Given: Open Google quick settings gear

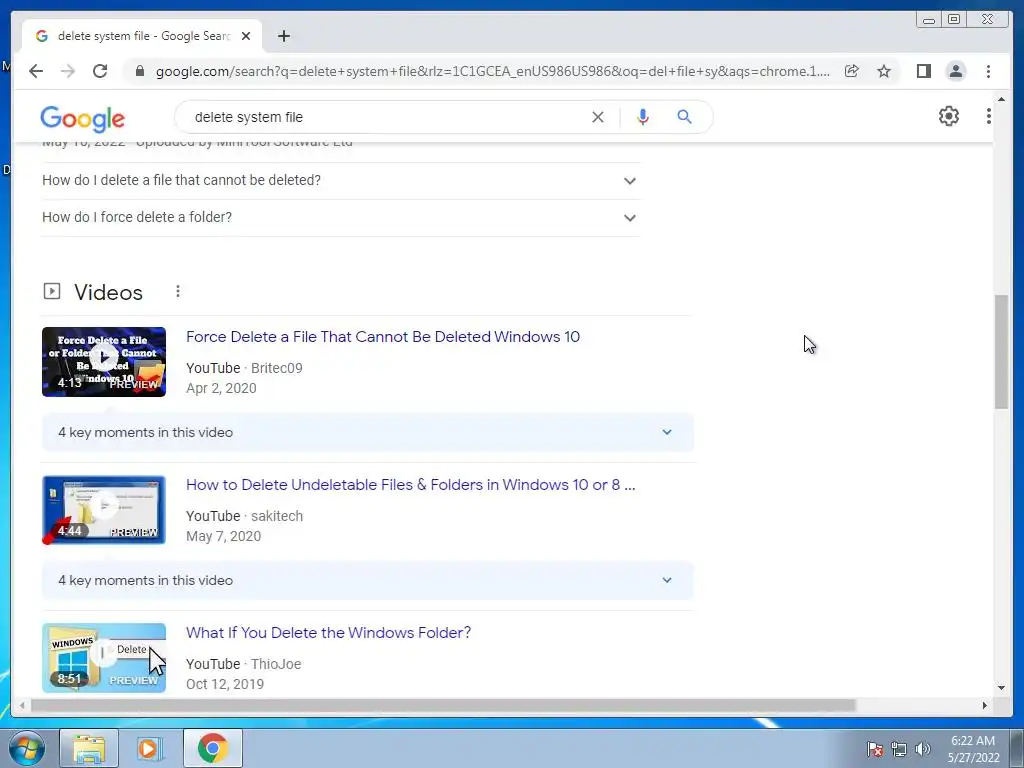Looking at the screenshot, I should (x=948, y=116).
